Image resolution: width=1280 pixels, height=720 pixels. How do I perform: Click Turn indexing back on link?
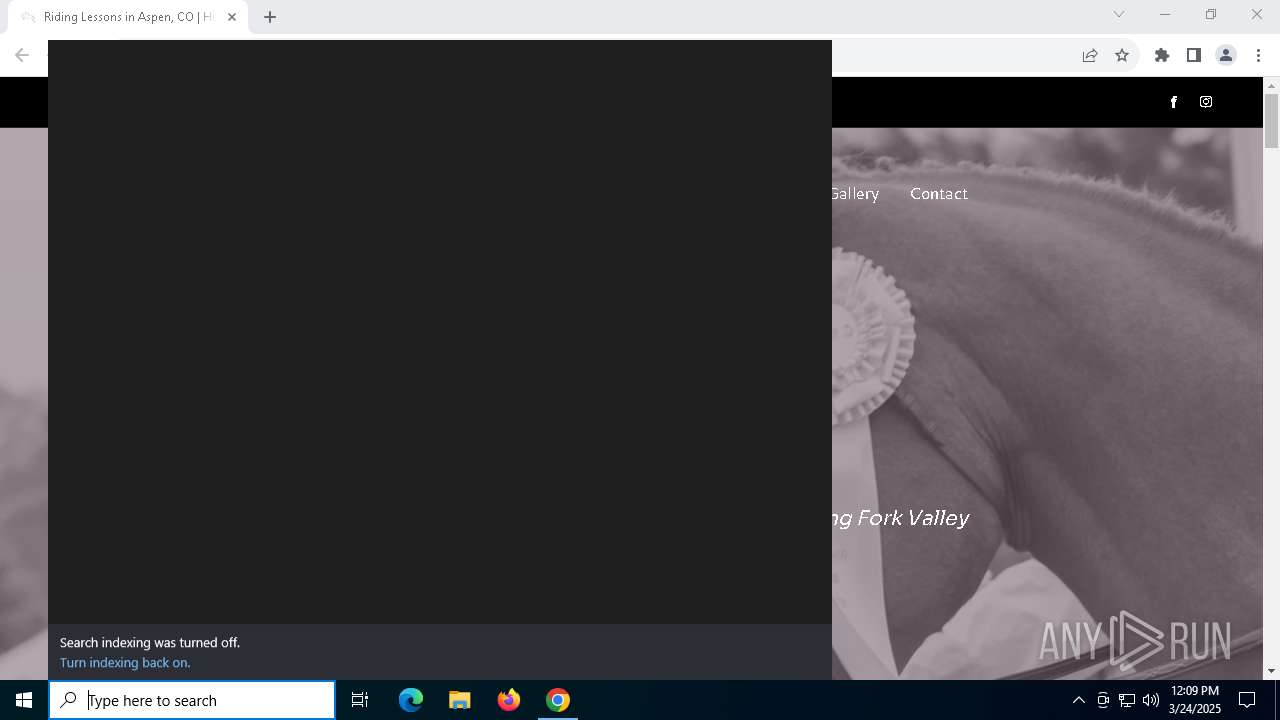coord(125,663)
